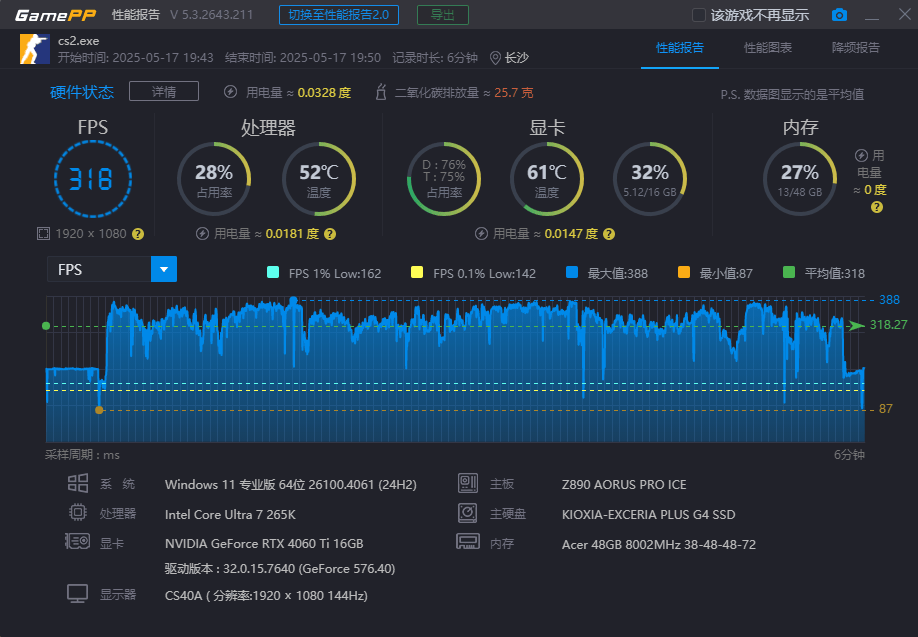
Task: Click the 导出 export button
Action: click(x=443, y=15)
